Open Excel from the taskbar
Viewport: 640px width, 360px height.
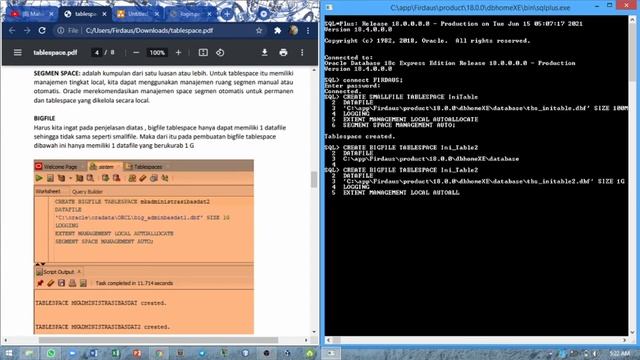point(115,353)
